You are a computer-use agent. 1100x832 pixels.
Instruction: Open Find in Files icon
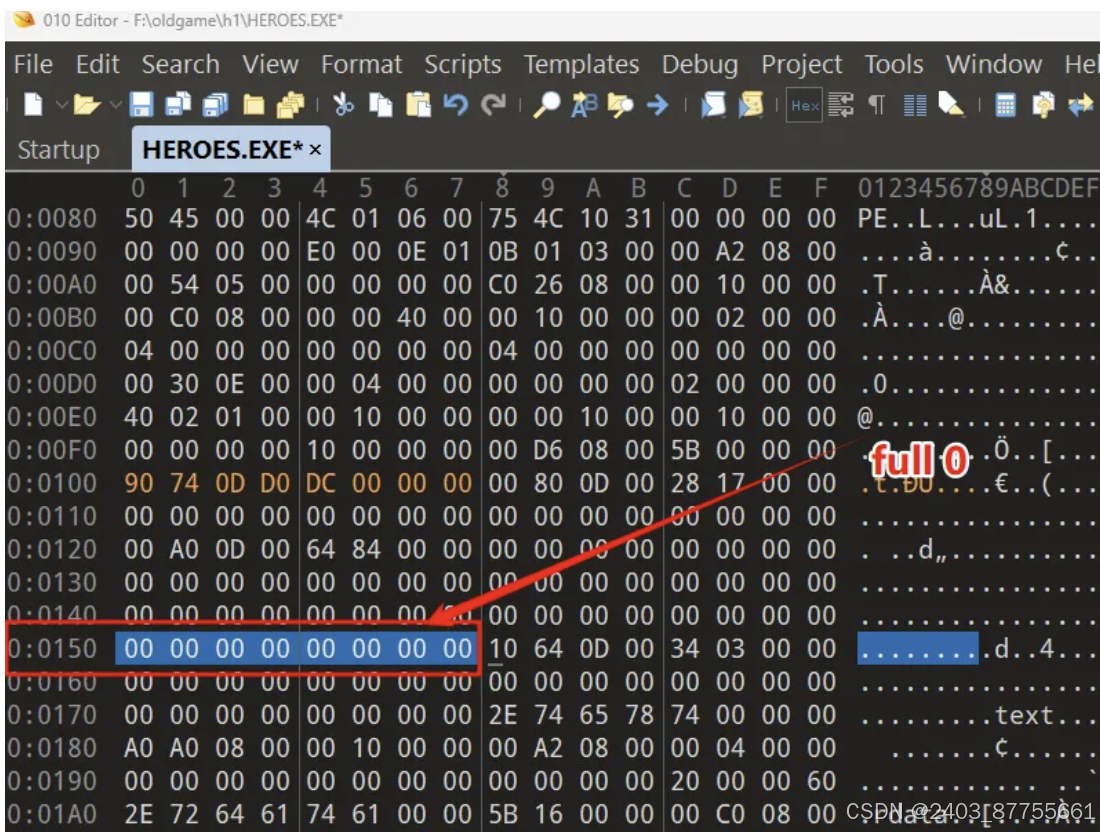tap(620, 105)
